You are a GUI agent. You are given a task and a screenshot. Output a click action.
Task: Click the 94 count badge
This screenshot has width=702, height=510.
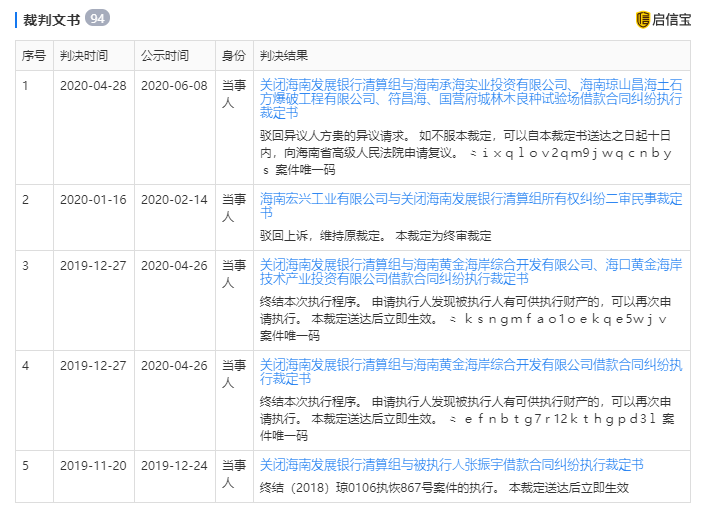click(x=98, y=19)
